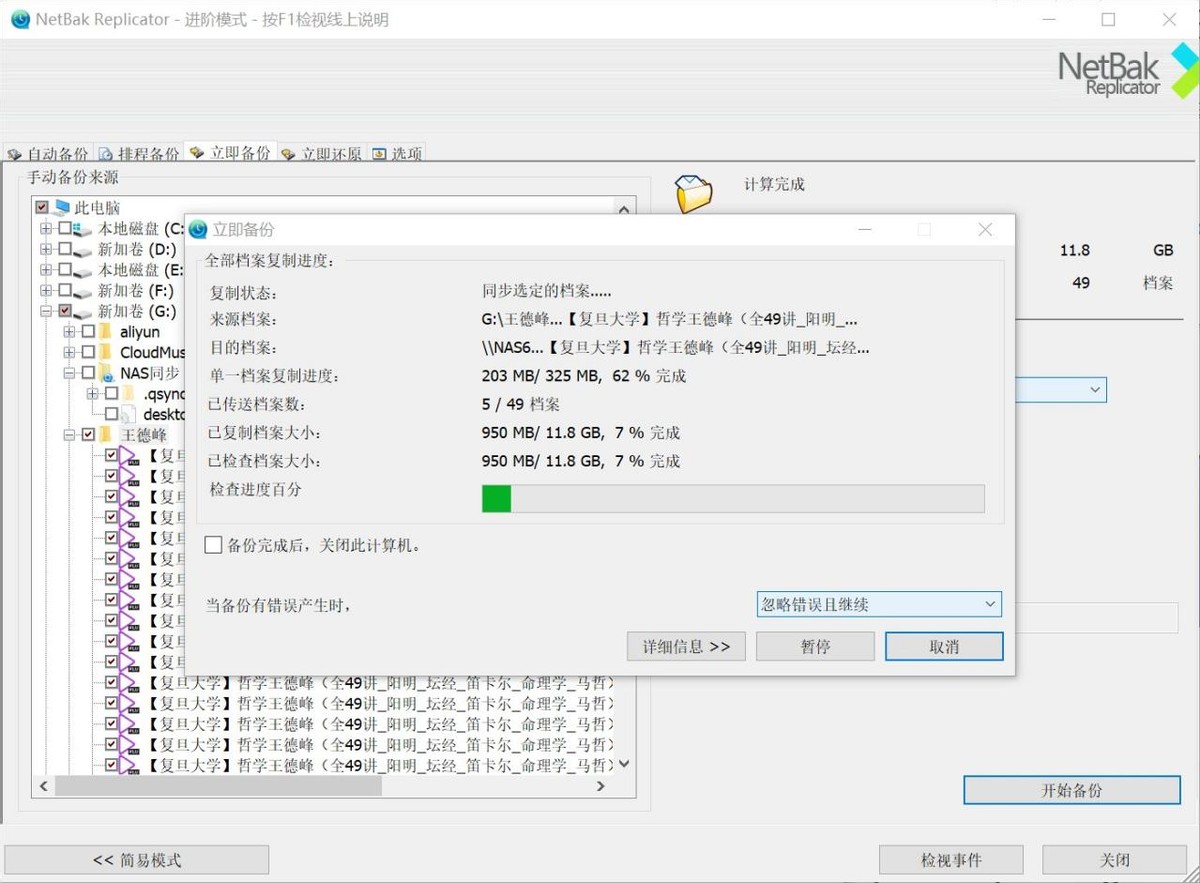The width and height of the screenshot is (1200, 883).
Task: Enable shutdown after backup completion checkbox
Action: click(213, 545)
